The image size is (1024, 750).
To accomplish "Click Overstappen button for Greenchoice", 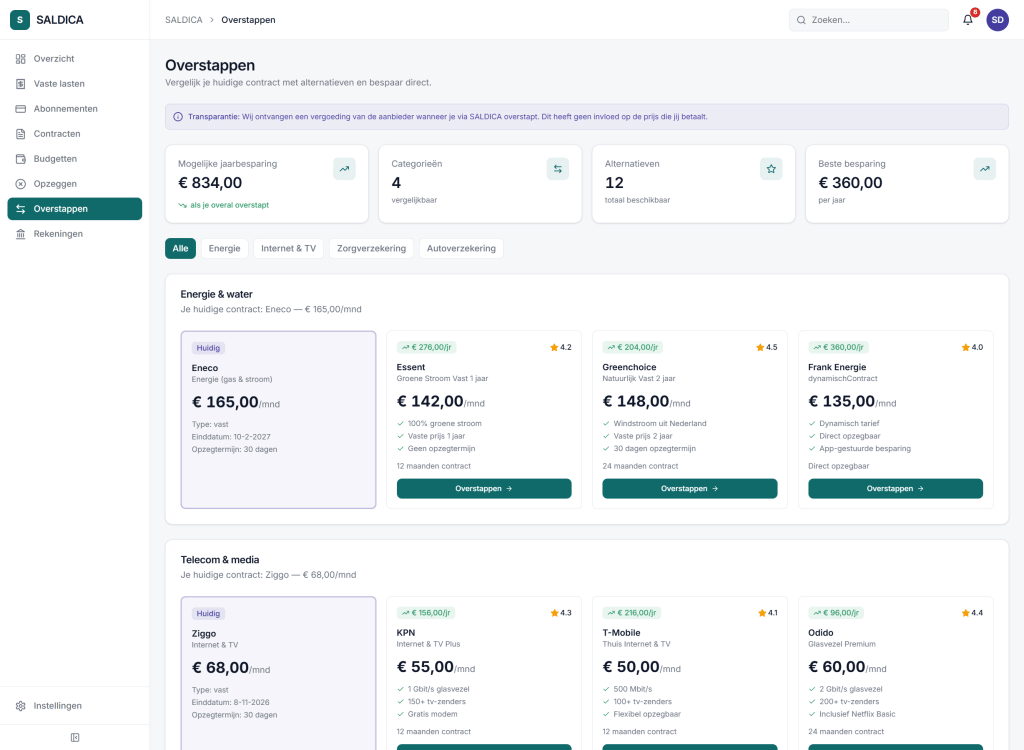I will click(x=690, y=489).
